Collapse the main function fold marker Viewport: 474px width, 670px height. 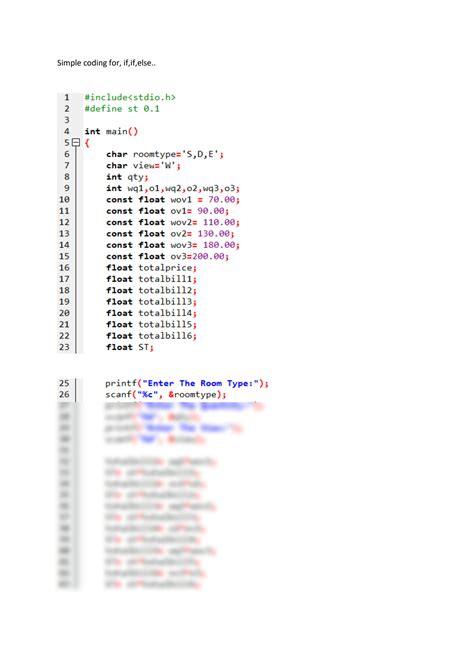pyautogui.click(x=76, y=143)
